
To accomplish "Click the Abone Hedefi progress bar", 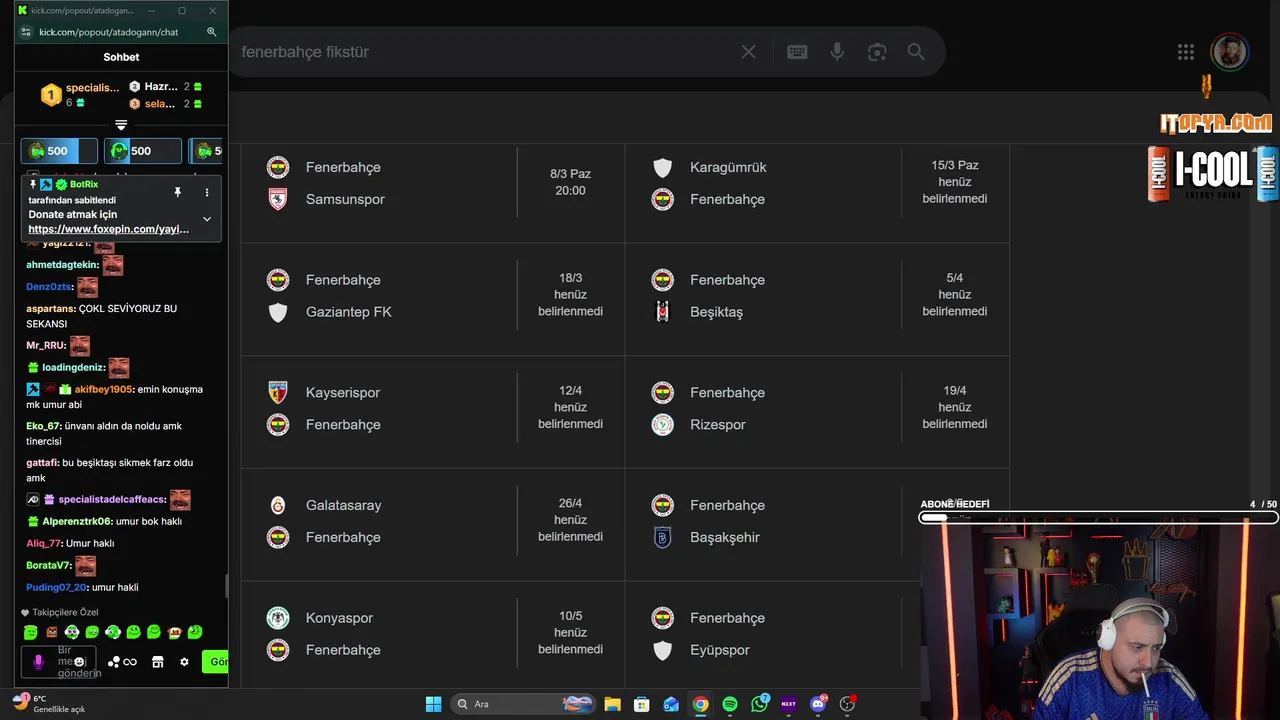I will tap(1098, 518).
